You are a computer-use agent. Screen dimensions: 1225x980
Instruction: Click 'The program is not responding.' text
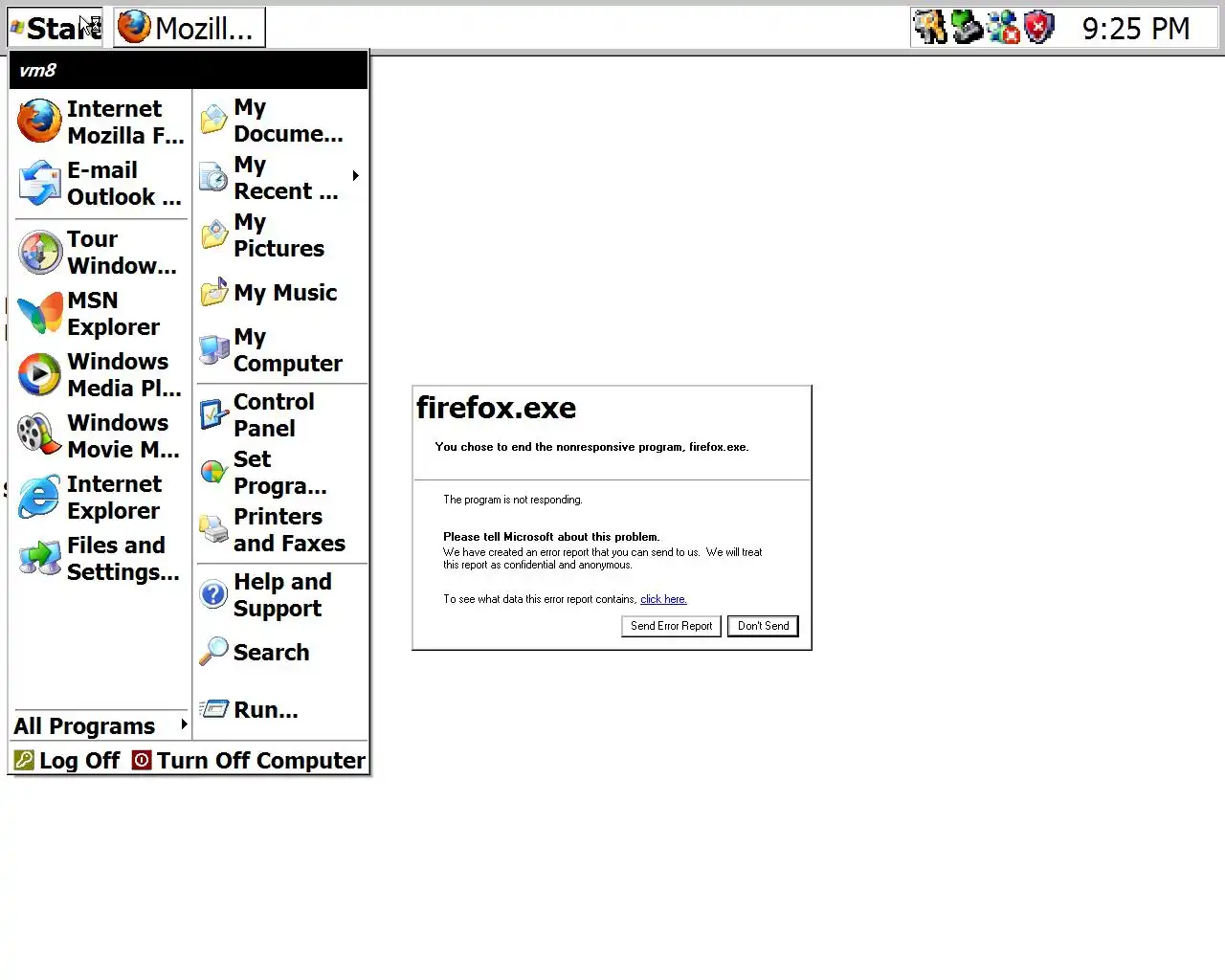(x=513, y=500)
